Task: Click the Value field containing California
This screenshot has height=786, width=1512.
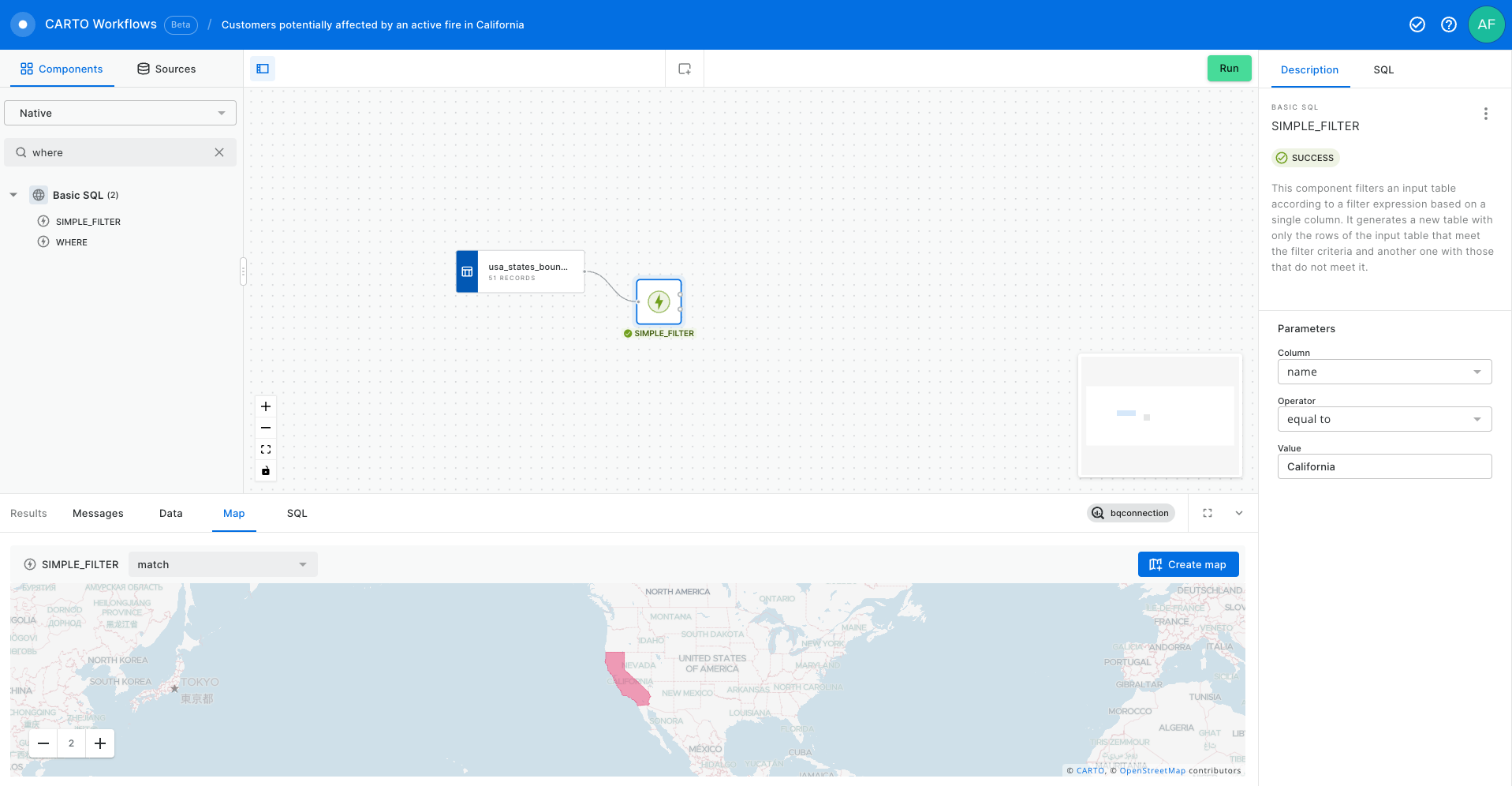Action: tap(1383, 466)
